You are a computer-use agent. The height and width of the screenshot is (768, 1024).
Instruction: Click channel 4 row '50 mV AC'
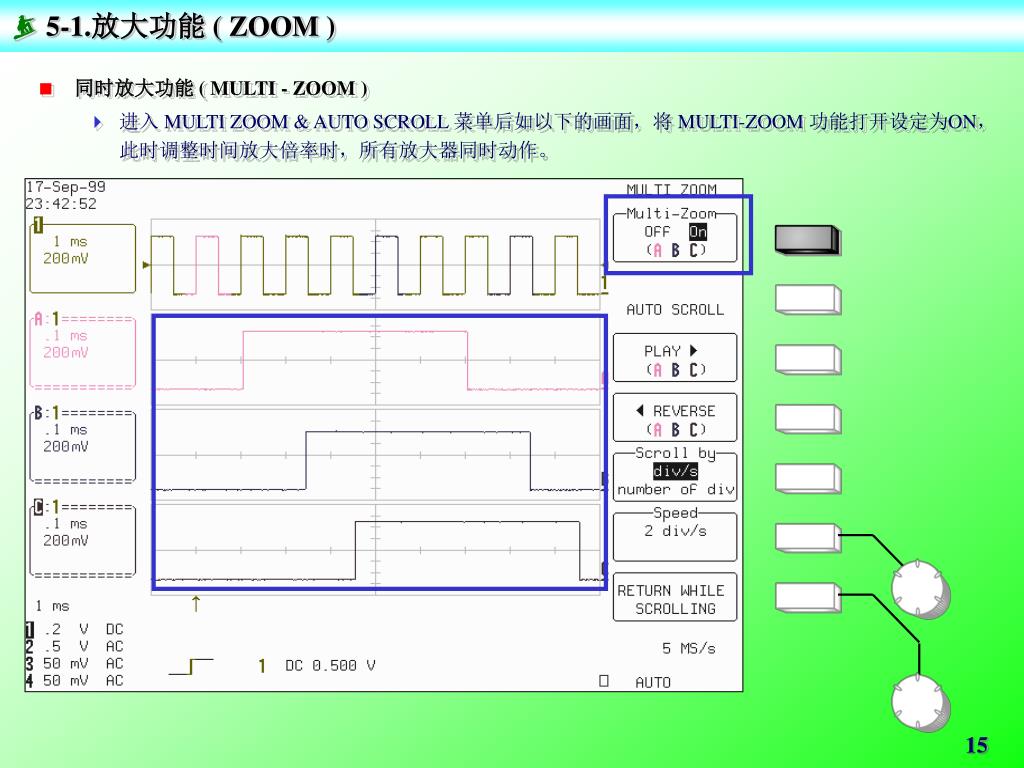coord(74,680)
